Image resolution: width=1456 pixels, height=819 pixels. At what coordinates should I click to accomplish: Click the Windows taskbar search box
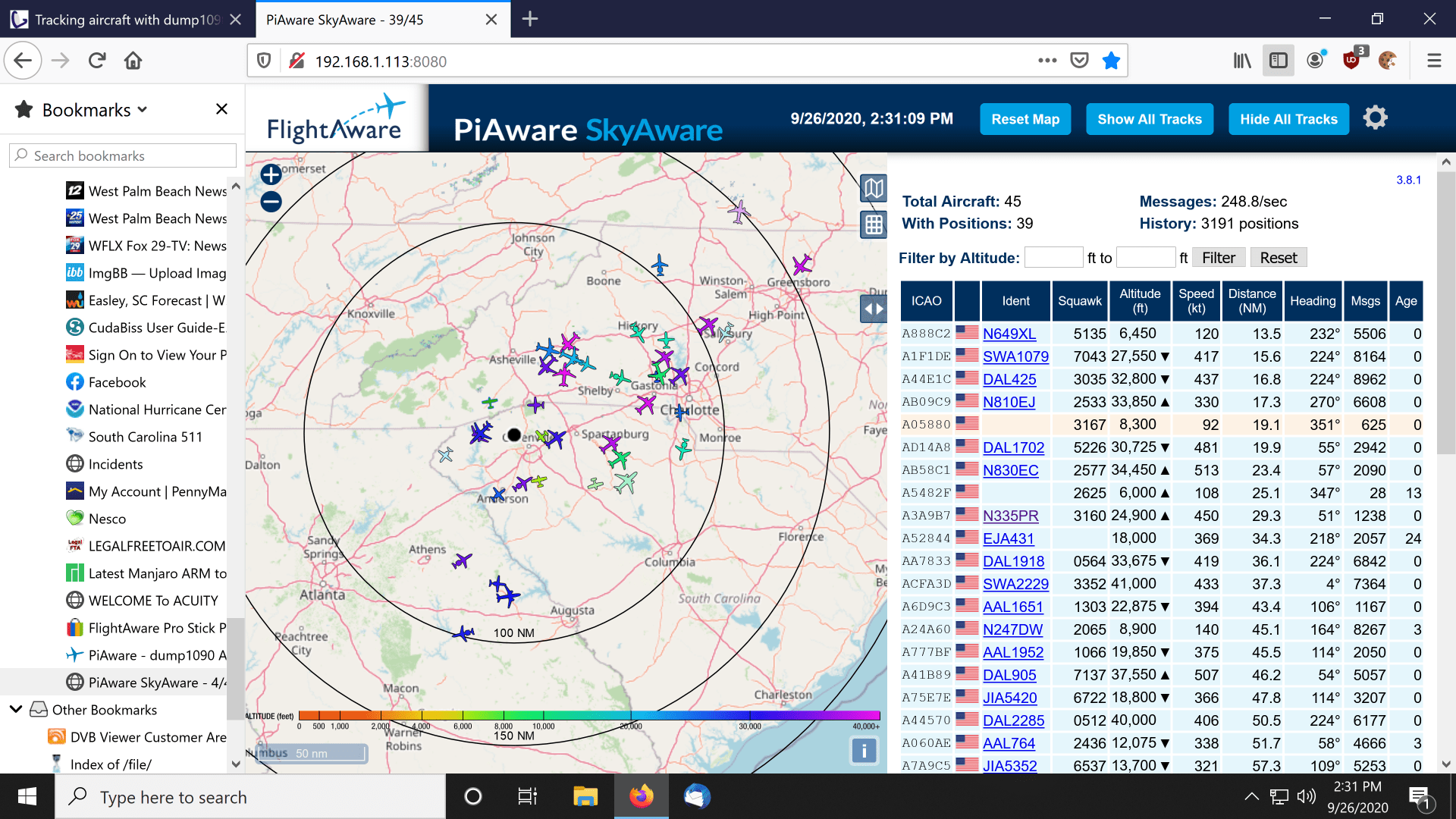pos(250,796)
